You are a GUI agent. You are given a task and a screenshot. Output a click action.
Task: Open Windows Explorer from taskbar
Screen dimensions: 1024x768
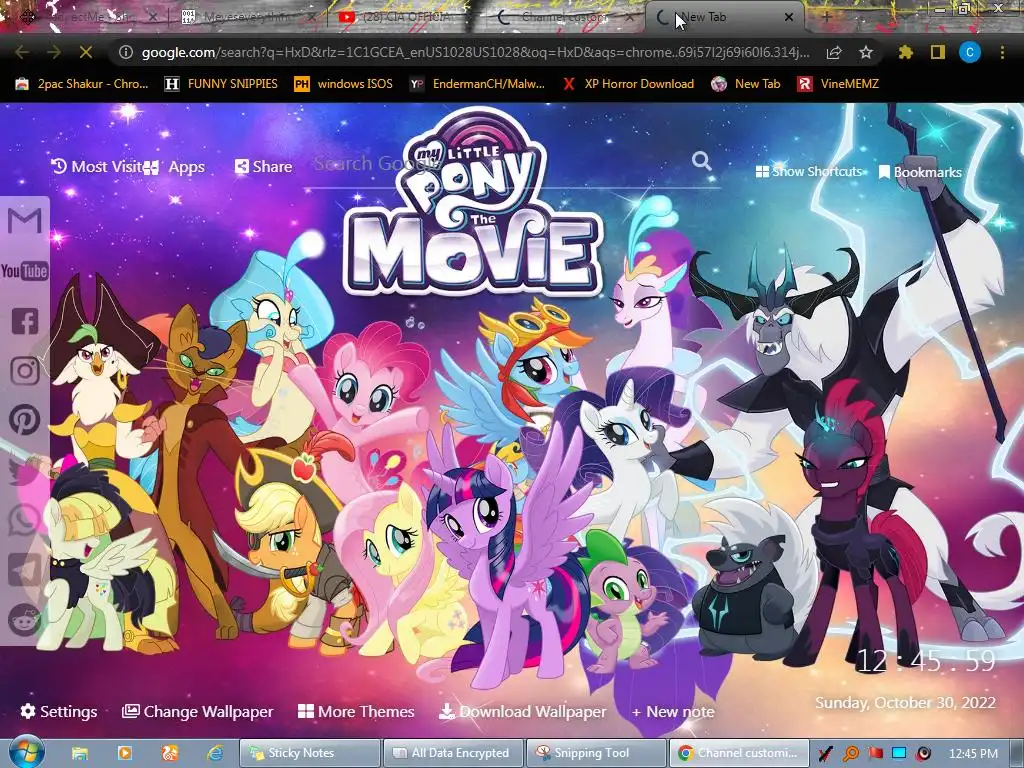click(x=80, y=753)
